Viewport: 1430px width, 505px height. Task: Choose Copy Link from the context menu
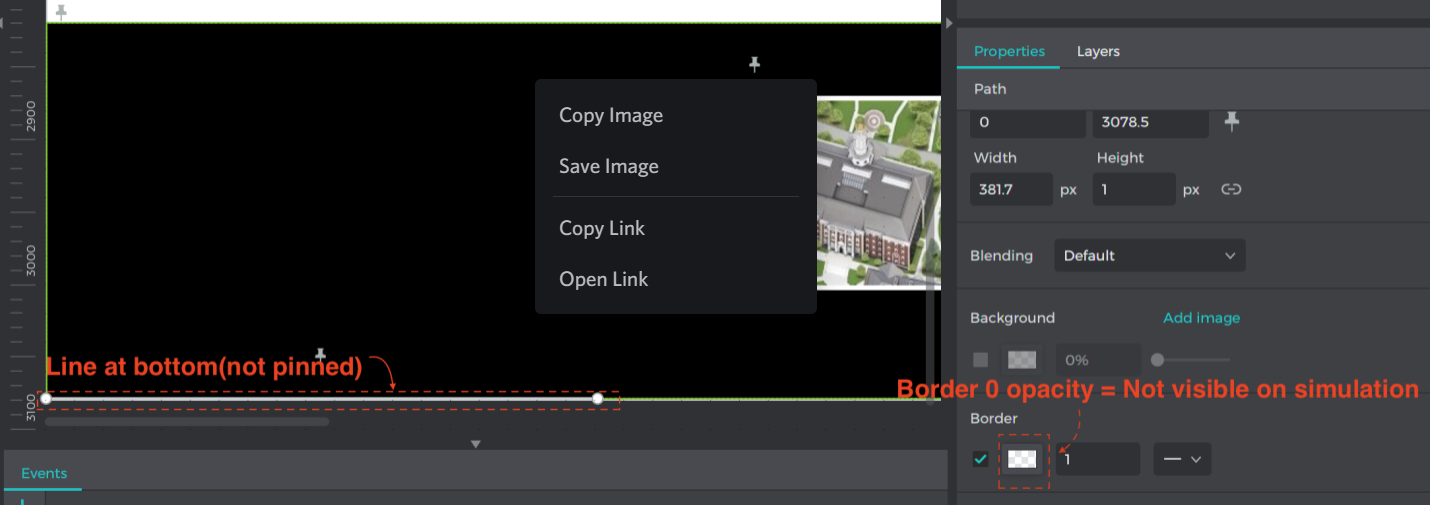[601, 228]
